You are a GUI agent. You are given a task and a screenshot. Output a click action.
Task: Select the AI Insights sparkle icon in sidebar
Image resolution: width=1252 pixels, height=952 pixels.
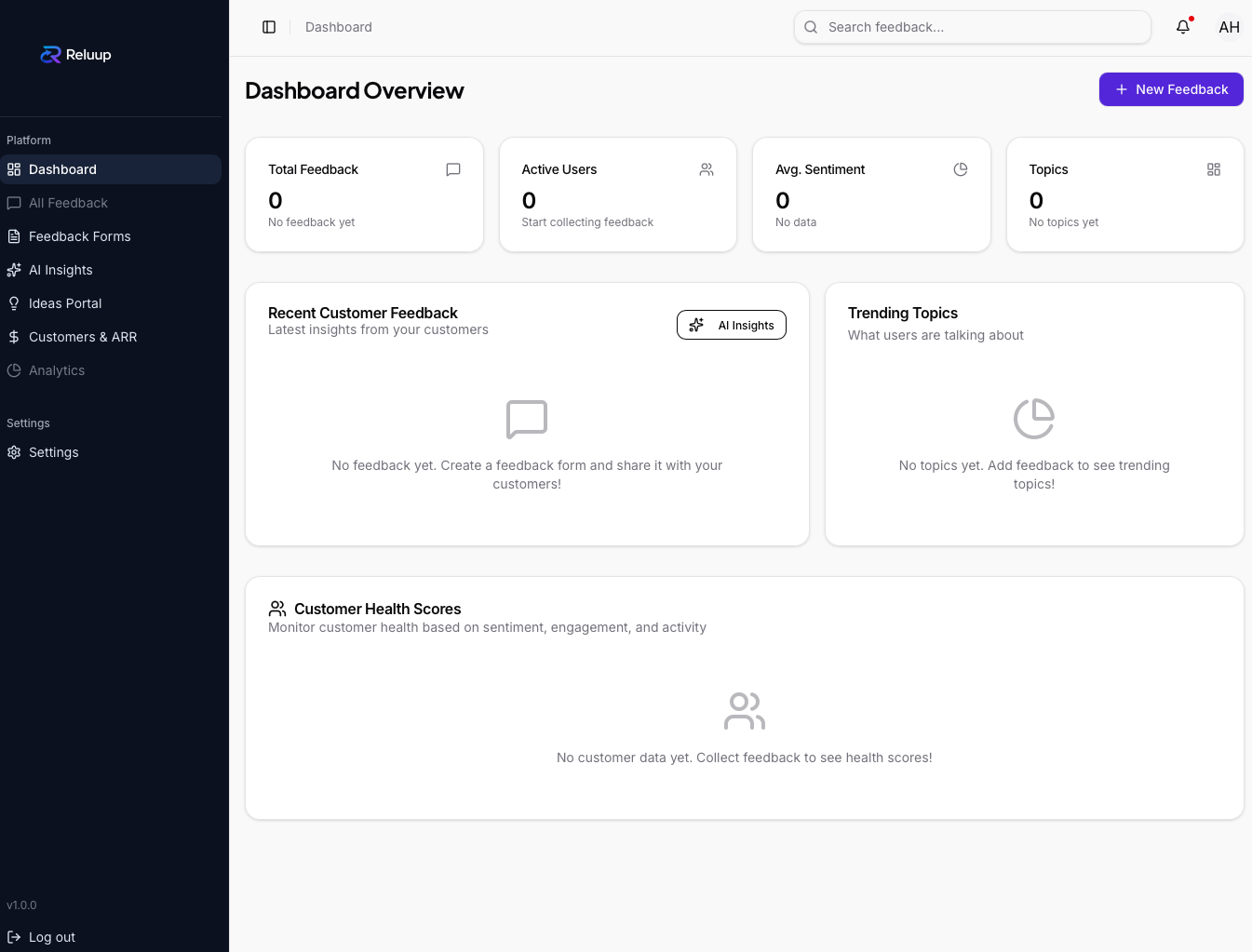[x=14, y=270]
